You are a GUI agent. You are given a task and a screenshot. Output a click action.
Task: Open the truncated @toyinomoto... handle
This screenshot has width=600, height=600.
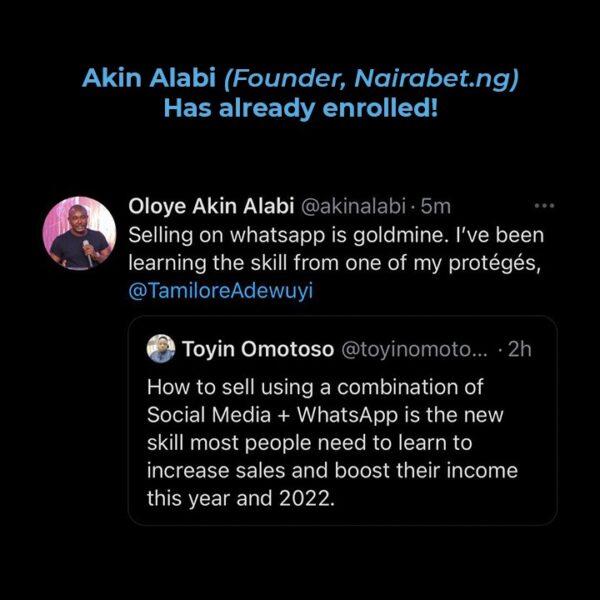pos(414,349)
